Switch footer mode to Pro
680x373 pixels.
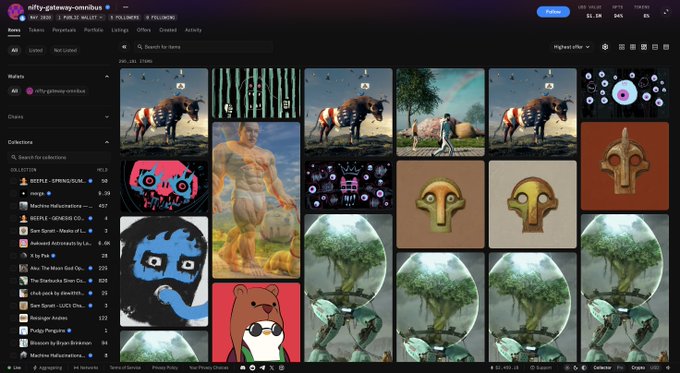620,368
